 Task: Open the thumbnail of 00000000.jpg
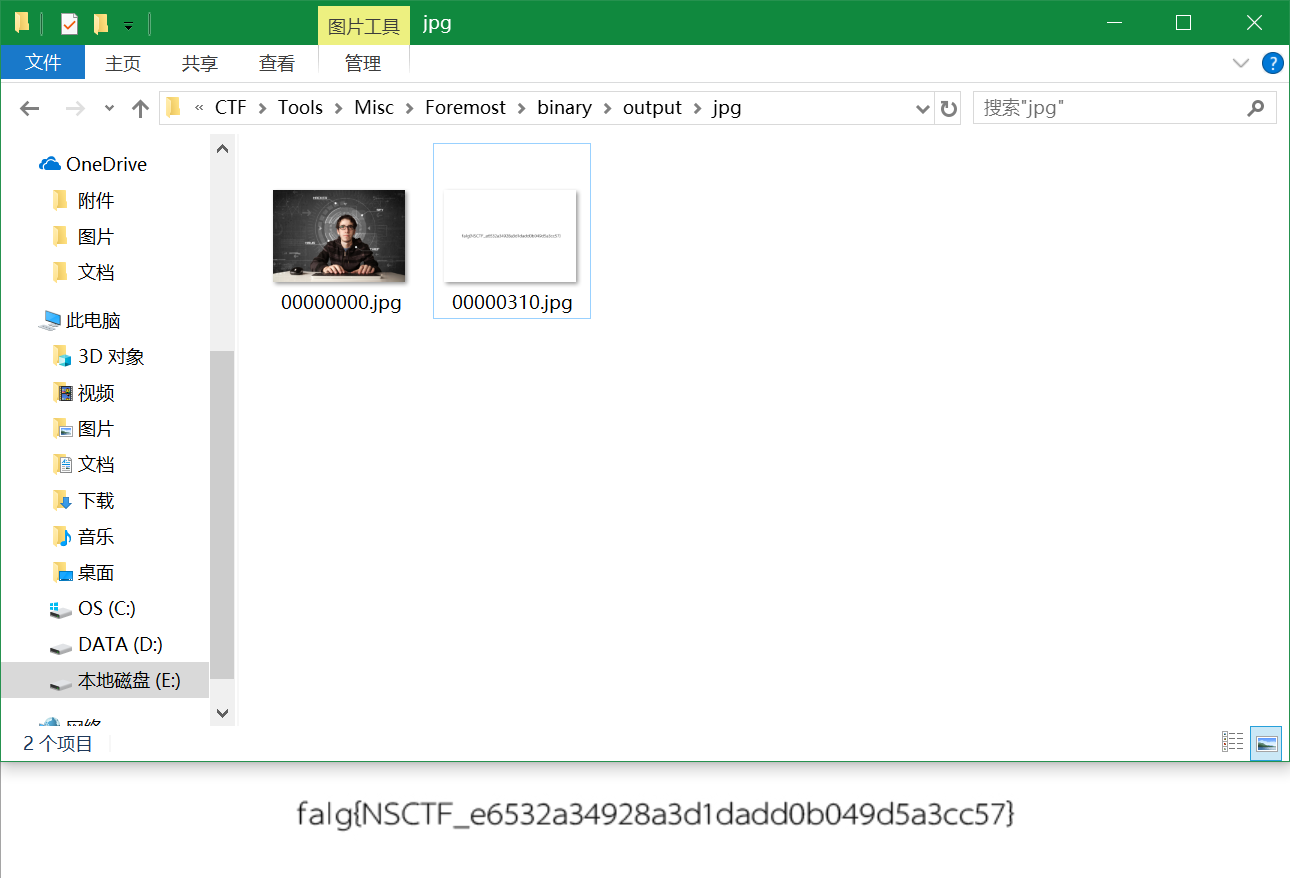(339, 234)
